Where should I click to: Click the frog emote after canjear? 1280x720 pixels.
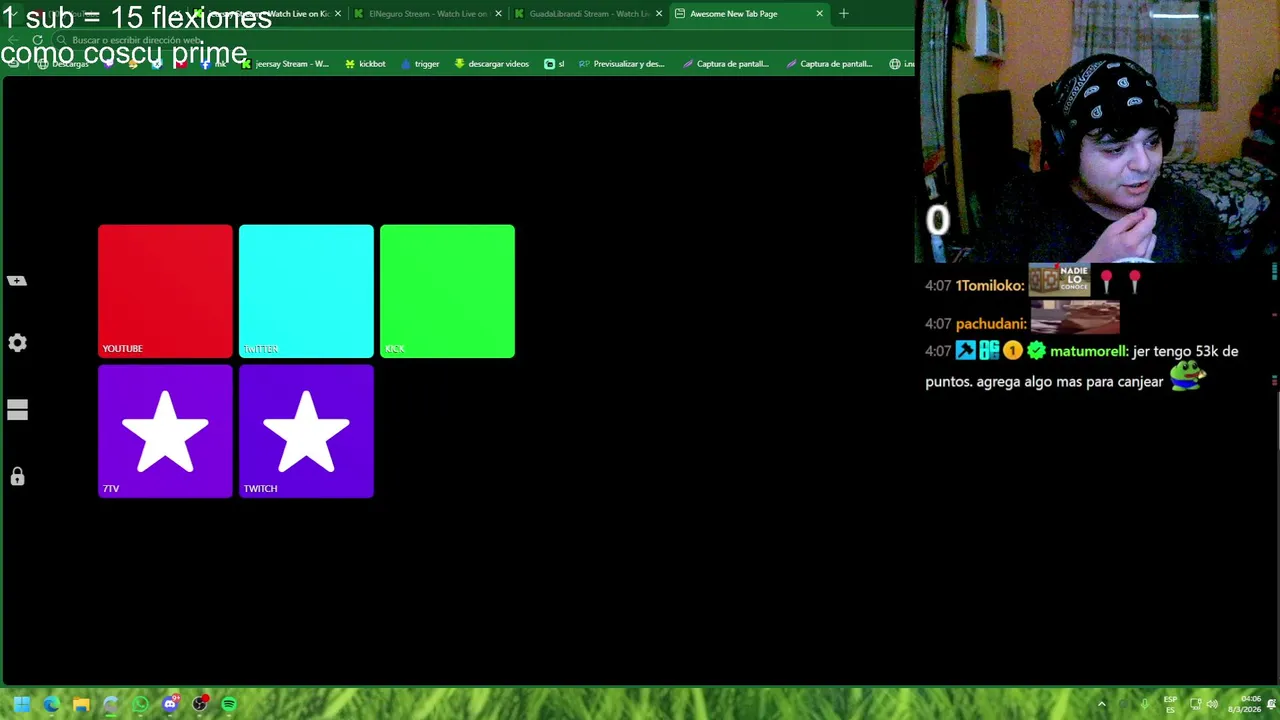pyautogui.click(x=1187, y=376)
